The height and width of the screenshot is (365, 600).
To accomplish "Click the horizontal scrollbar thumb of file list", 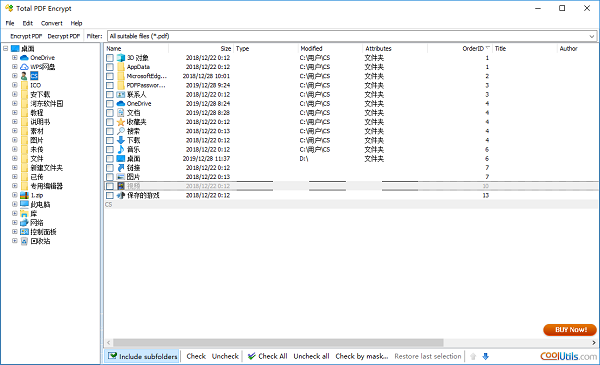I will point(278,342).
